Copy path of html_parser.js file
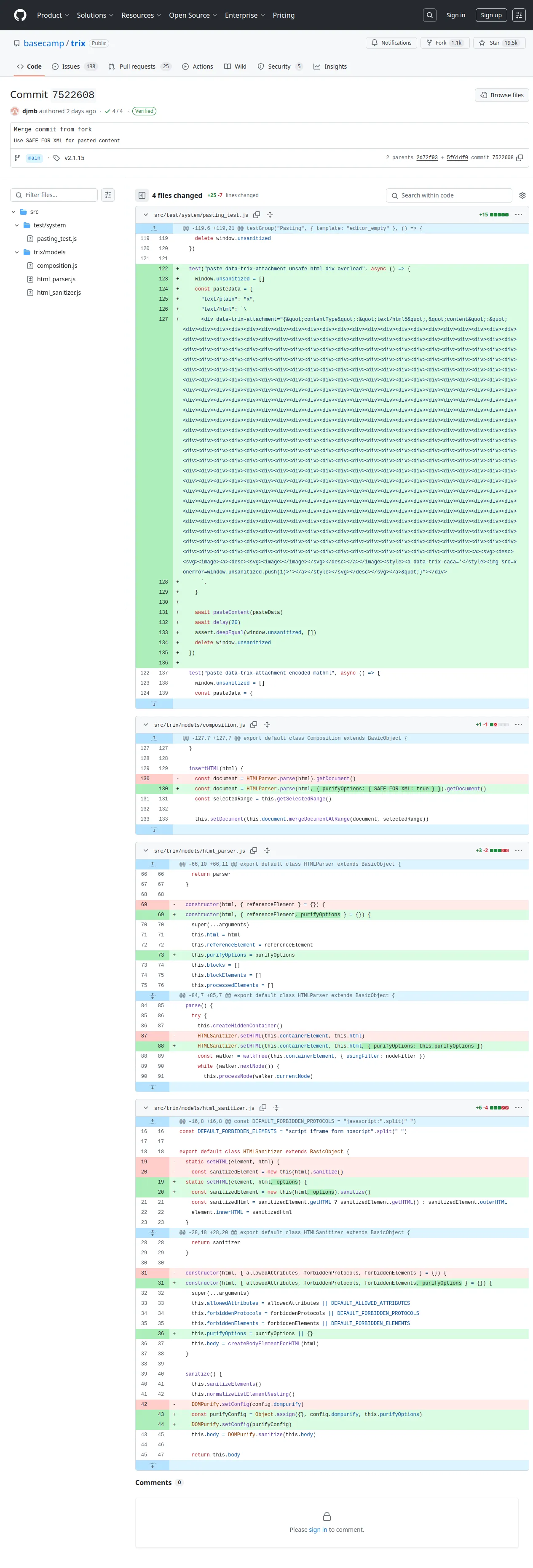Screen dimensions: 533x1568 tap(253, 851)
